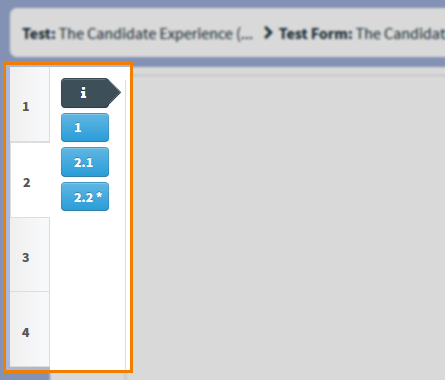
Task: Select the active section 2 tab
Action: pos(30,180)
